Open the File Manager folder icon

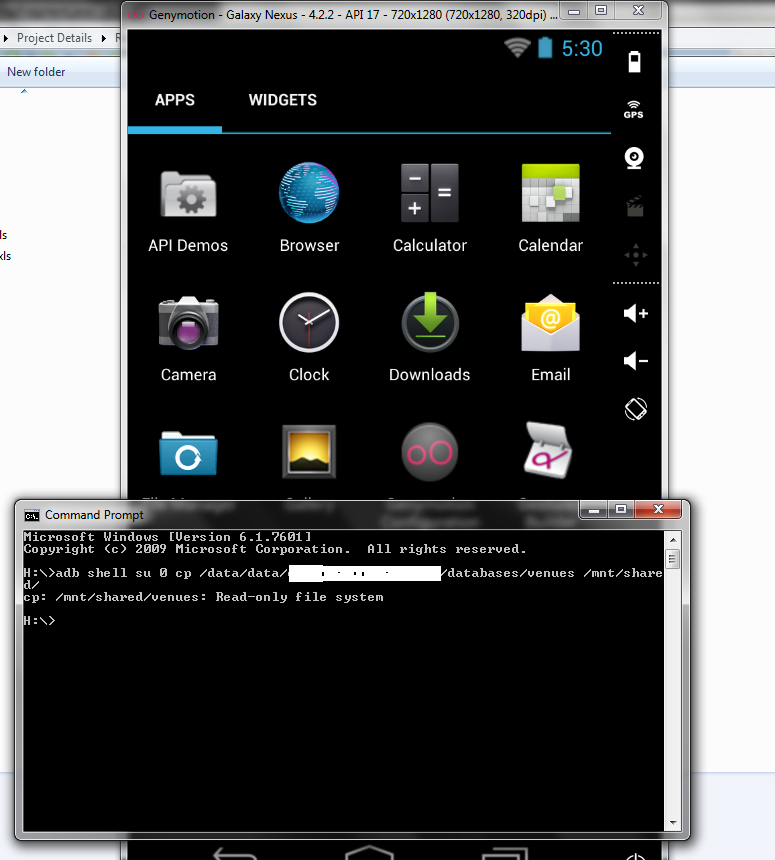click(x=188, y=454)
